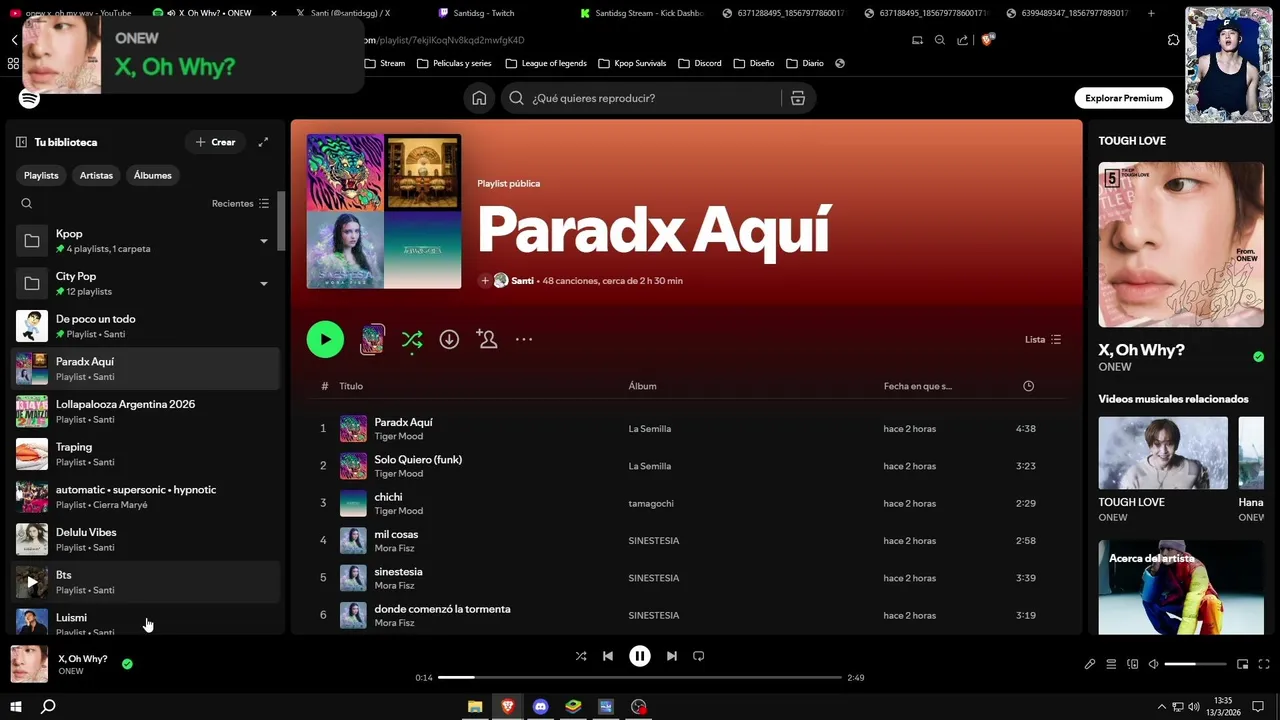
Task: Click the Windows Start button
Action: 16,706
